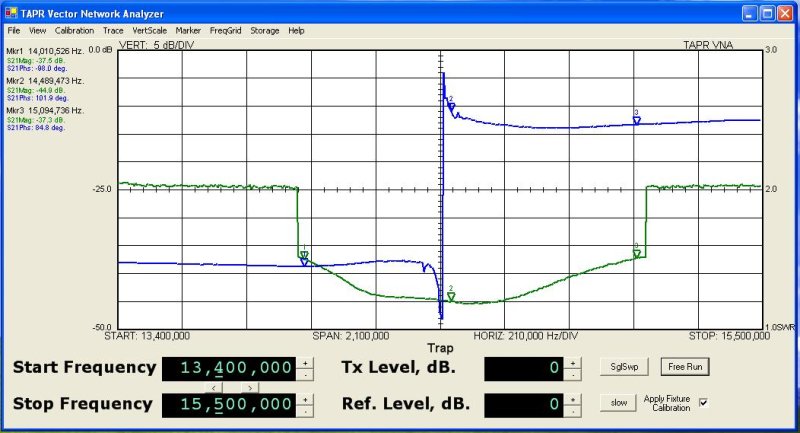The image size is (800, 433).
Task: Increase Ref. Level with plus stepper
Action: coord(572,399)
